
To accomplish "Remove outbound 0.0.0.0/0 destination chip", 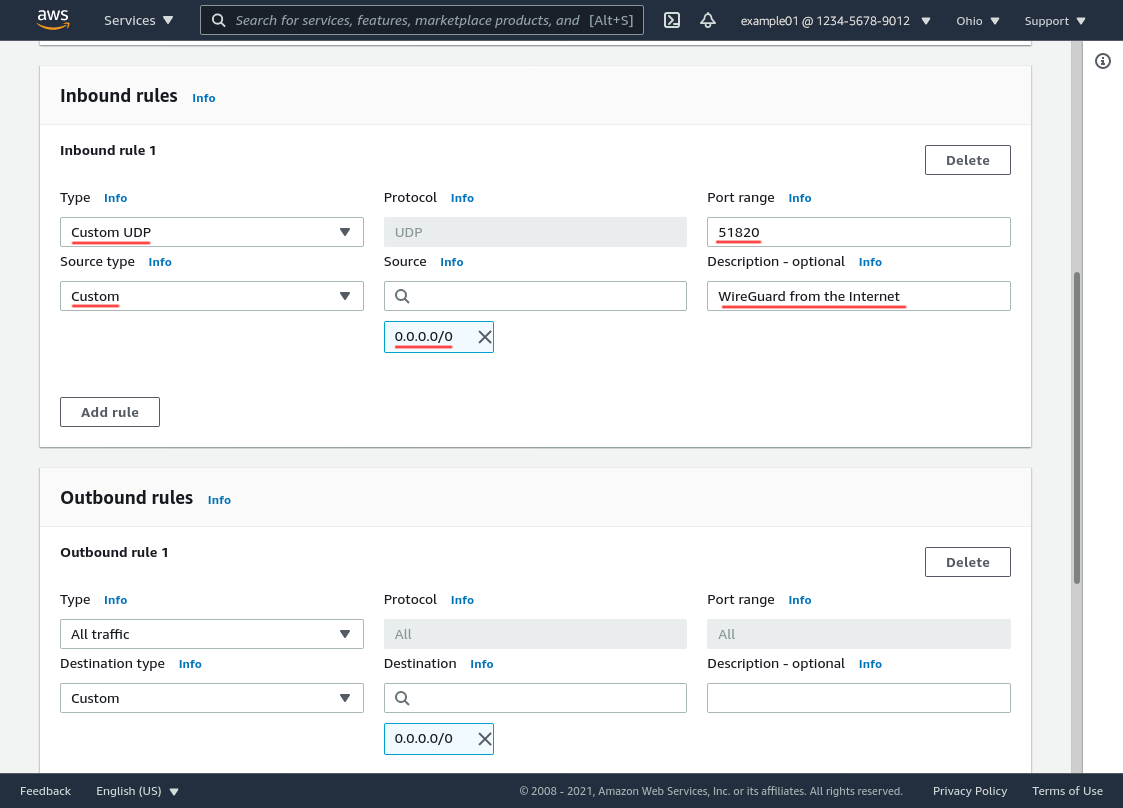I will (x=485, y=739).
